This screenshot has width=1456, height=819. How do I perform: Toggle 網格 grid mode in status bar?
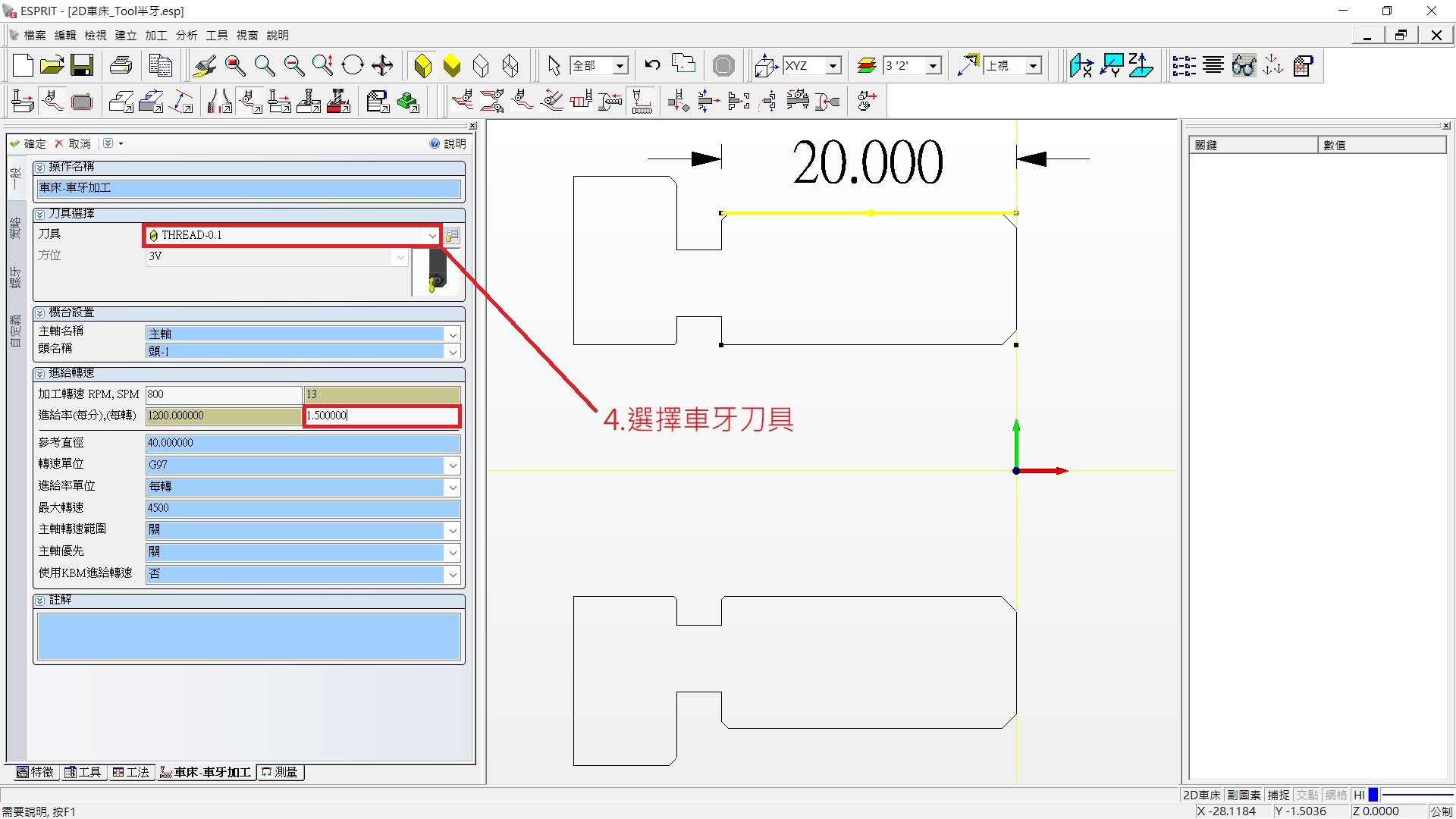pos(1335,795)
